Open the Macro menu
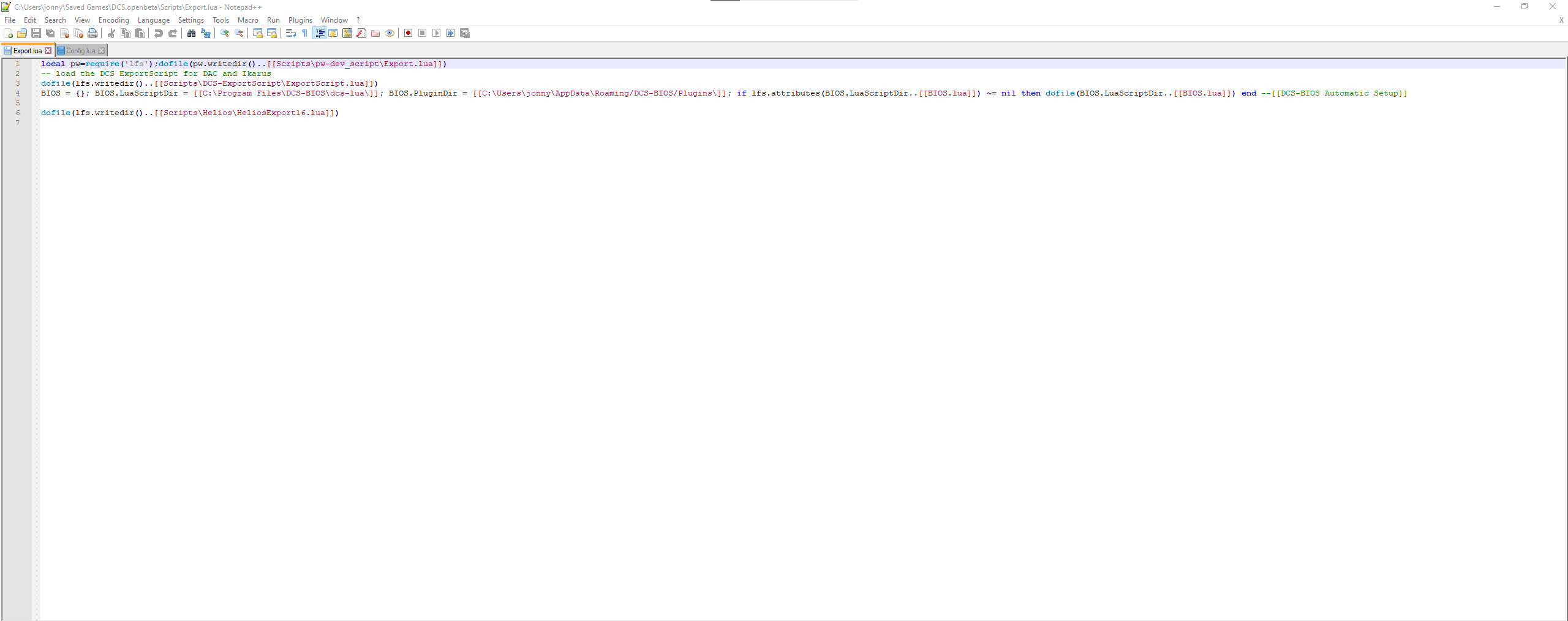This screenshot has height=621, width=1568. point(248,20)
